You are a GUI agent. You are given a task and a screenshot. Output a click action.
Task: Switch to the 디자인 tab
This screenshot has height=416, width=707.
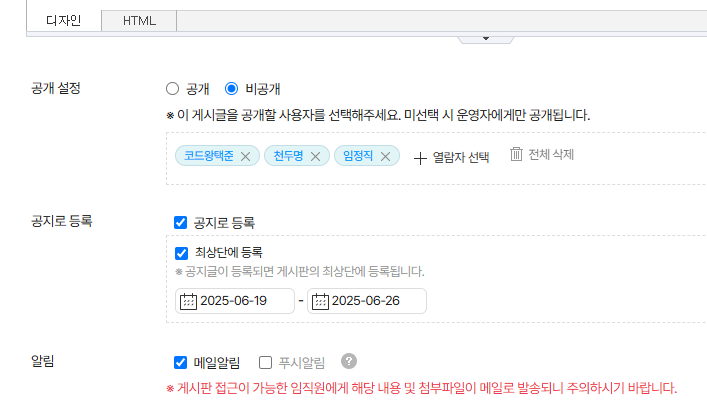(64, 20)
